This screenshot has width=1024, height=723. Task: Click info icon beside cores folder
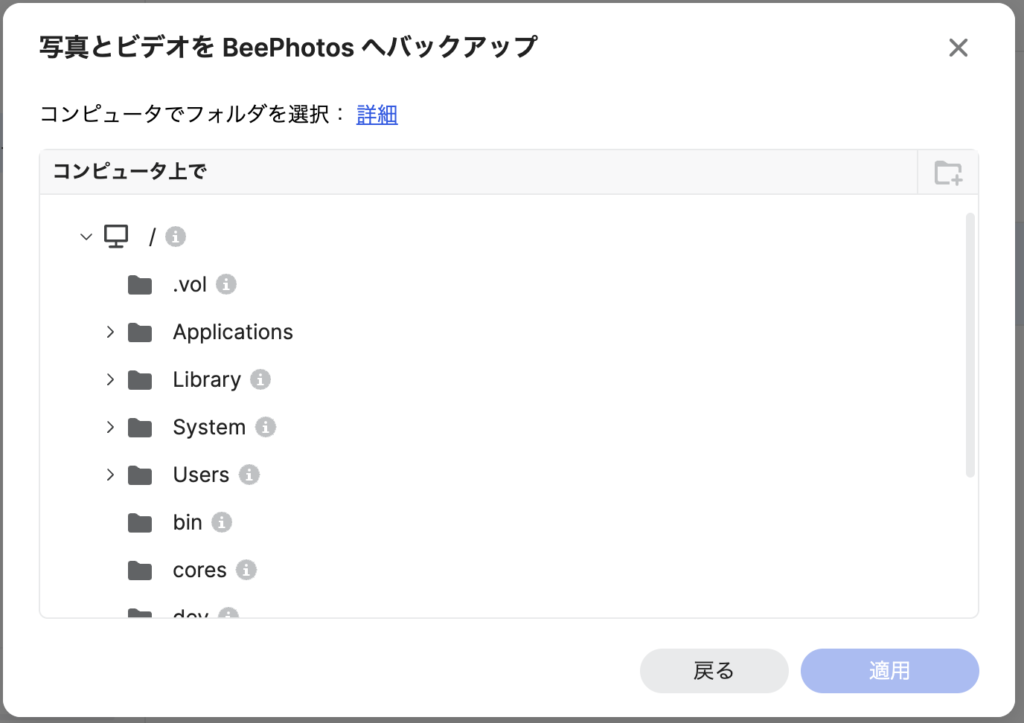coord(246,570)
